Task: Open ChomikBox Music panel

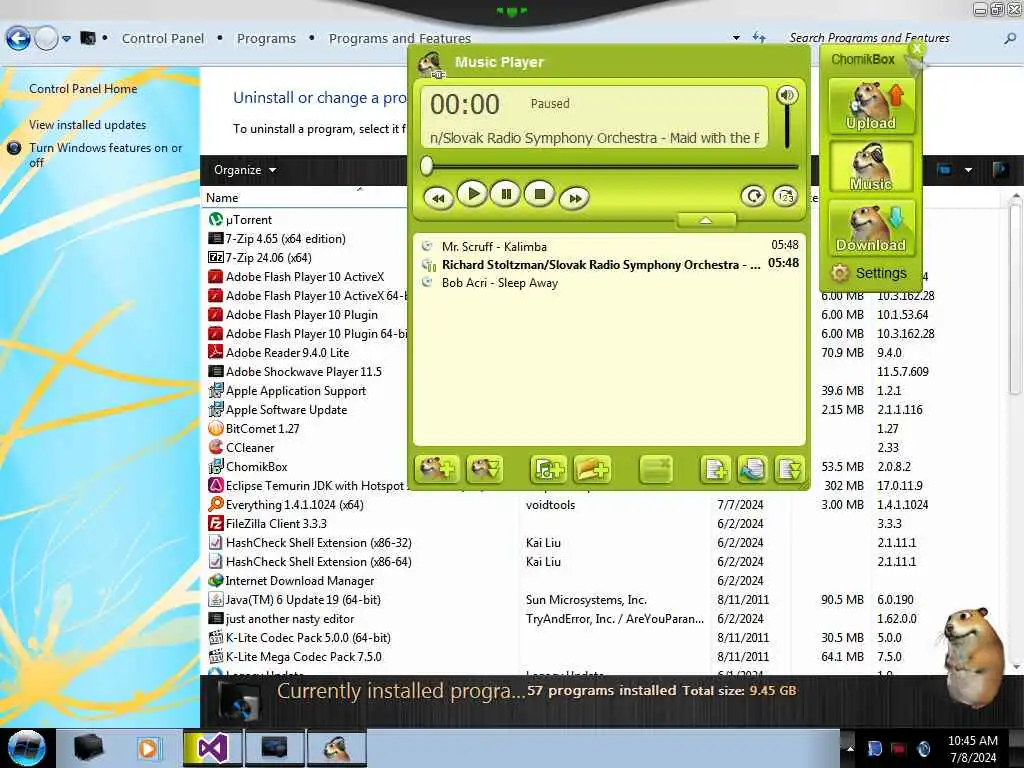Action: tap(871, 168)
